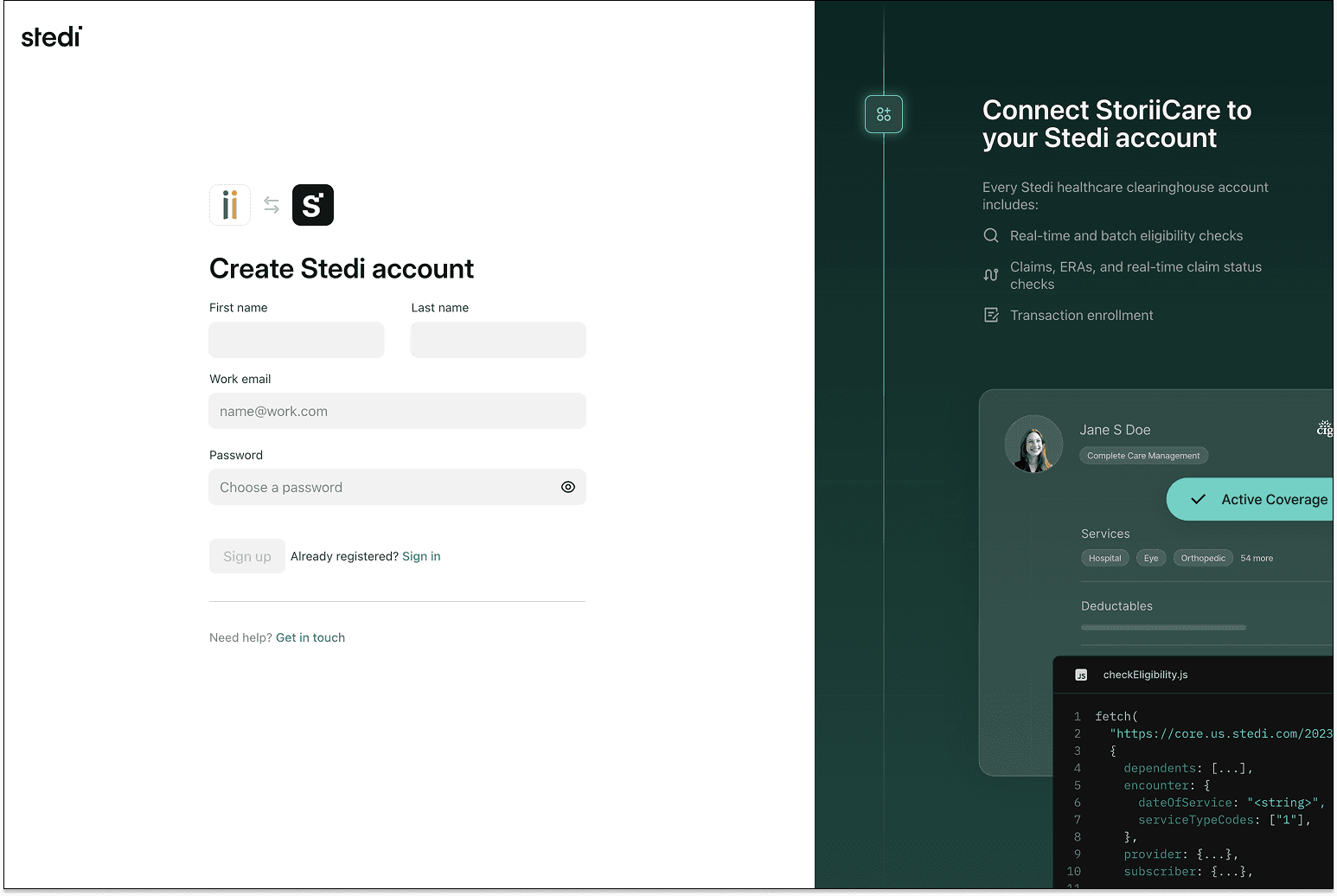Toggle the Active Coverage status checkmark

(x=1199, y=499)
